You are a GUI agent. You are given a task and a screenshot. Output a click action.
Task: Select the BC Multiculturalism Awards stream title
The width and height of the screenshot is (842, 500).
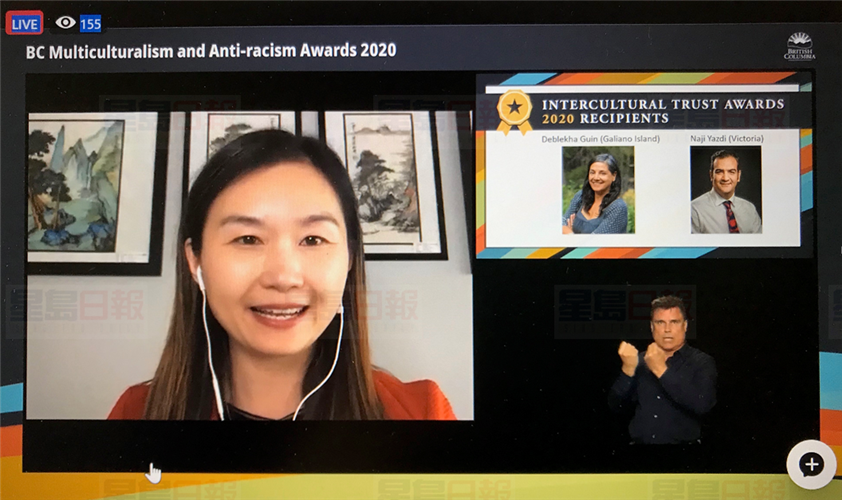pos(211,50)
